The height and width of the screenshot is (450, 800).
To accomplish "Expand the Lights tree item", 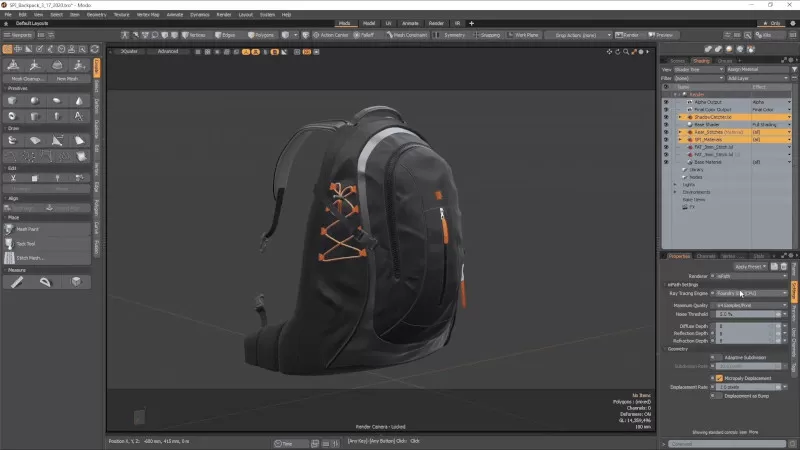I will pos(675,184).
